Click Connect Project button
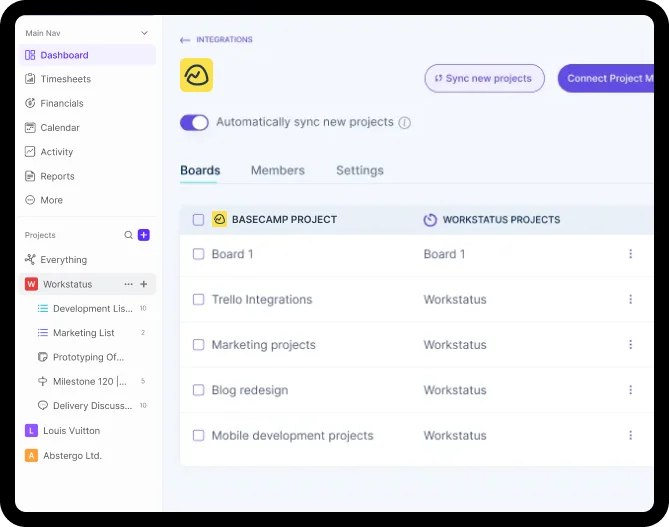Viewport: 669px width, 527px height. pos(606,78)
